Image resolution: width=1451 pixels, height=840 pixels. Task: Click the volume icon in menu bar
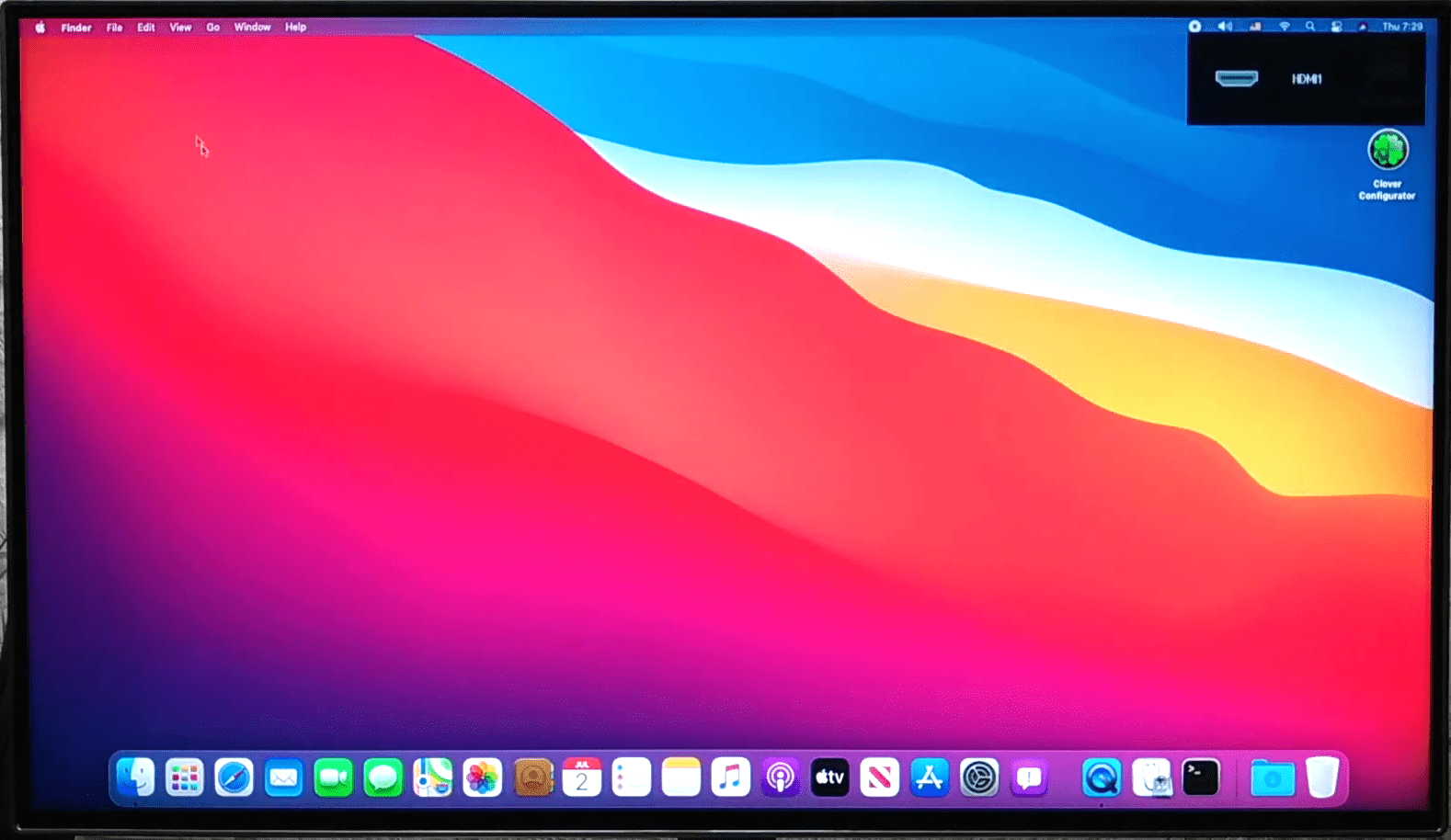(1225, 27)
